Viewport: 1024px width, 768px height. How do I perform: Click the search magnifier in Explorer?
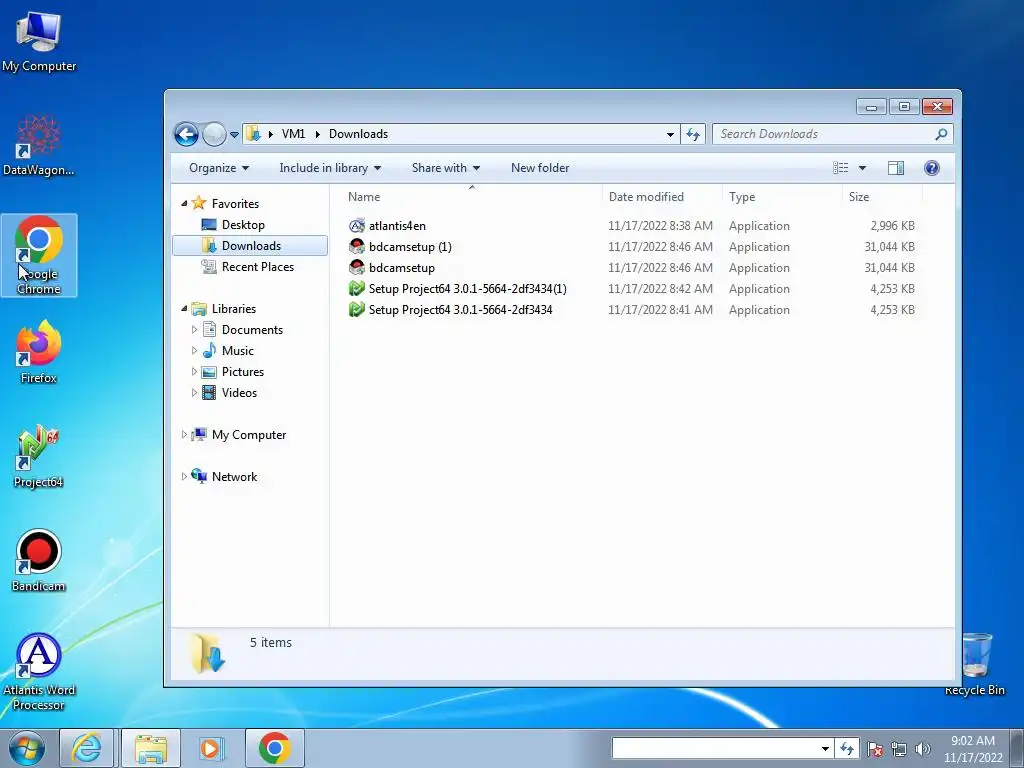940,135
